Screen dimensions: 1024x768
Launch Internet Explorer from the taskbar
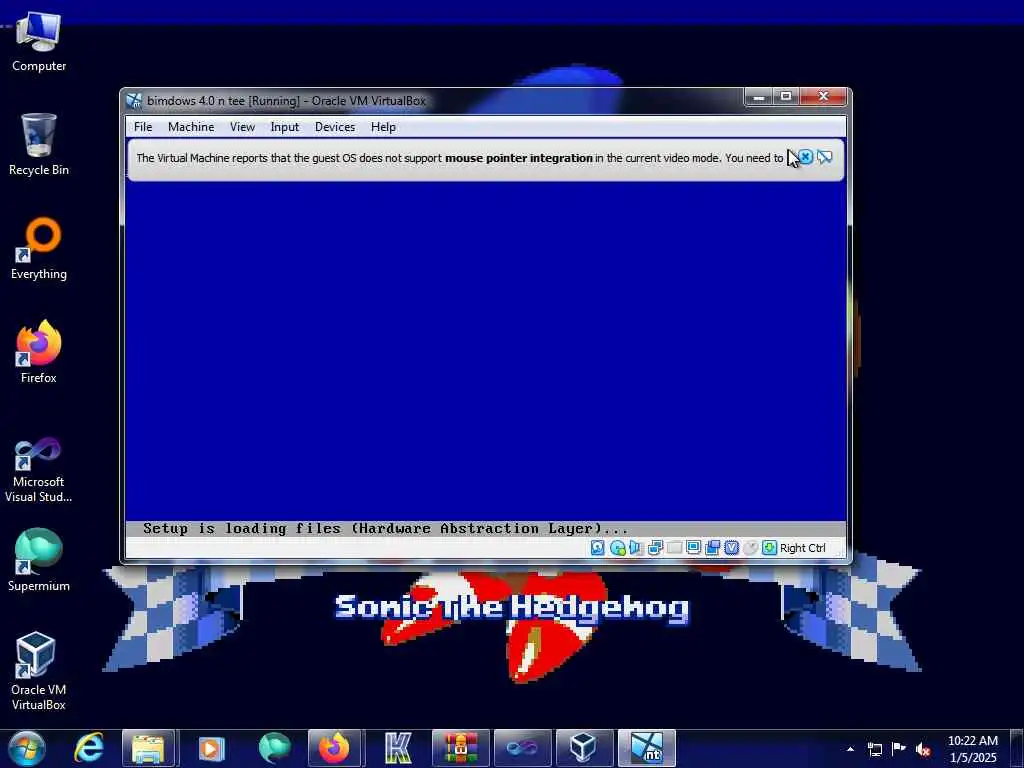(89, 748)
